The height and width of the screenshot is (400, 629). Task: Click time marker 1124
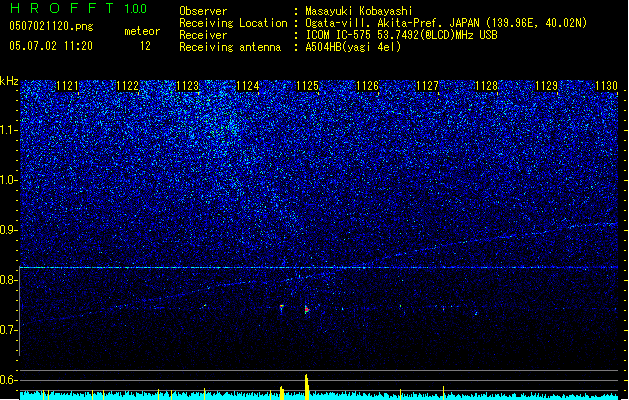[x=248, y=86]
